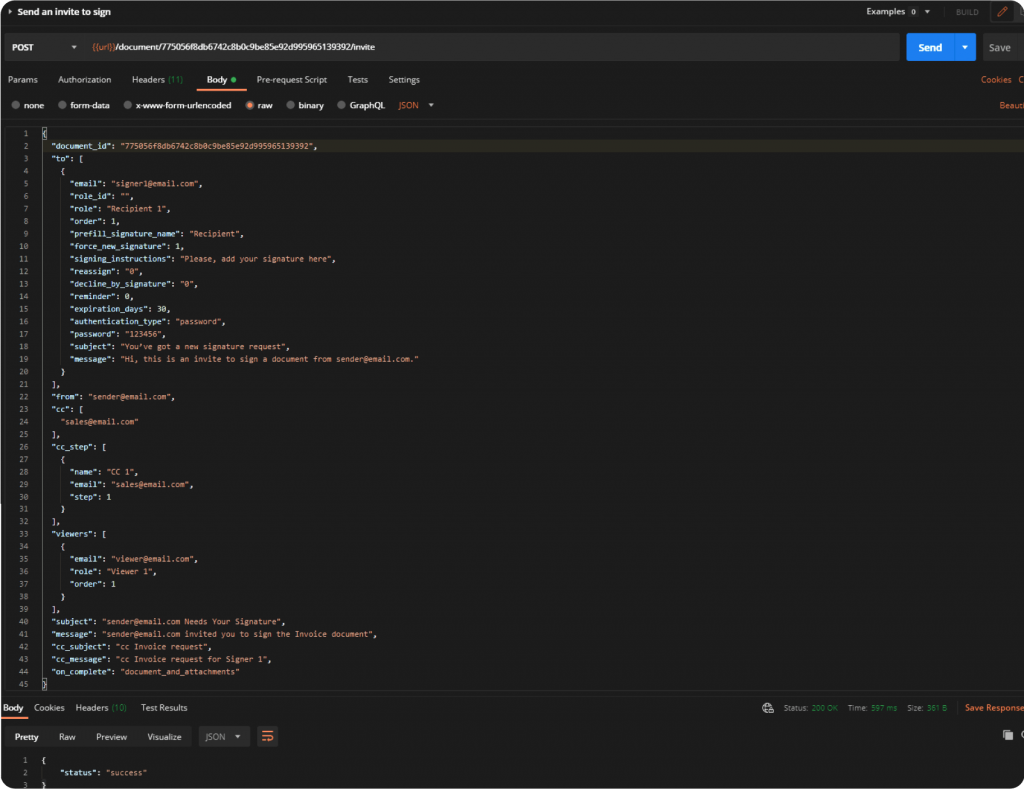The image size is (1024, 789).
Task: Copy response using the copy icon
Action: (x=1007, y=735)
